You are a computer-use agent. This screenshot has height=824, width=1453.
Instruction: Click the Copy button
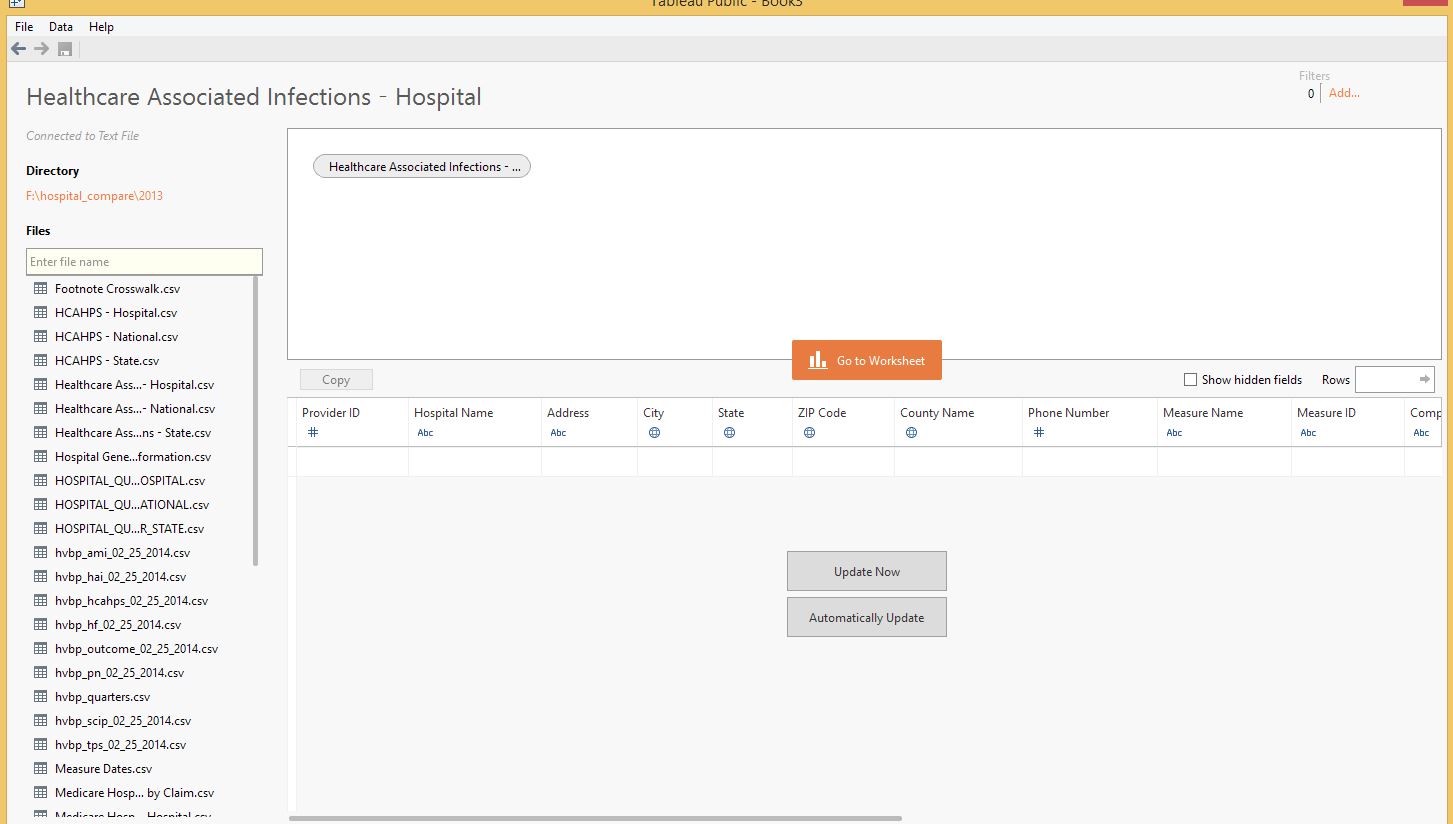tap(336, 379)
